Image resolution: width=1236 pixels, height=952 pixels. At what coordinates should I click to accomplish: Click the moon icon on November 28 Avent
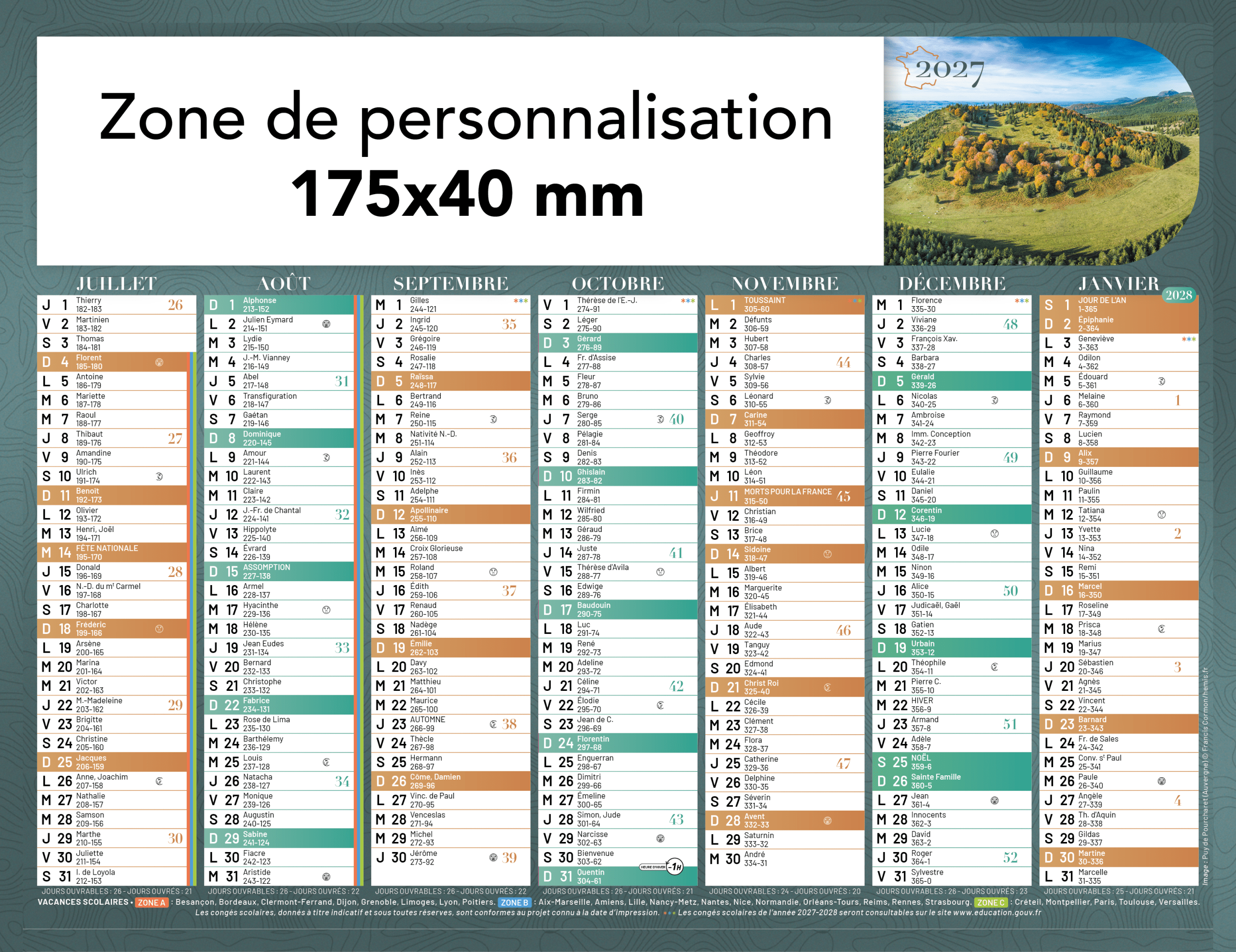tap(827, 821)
